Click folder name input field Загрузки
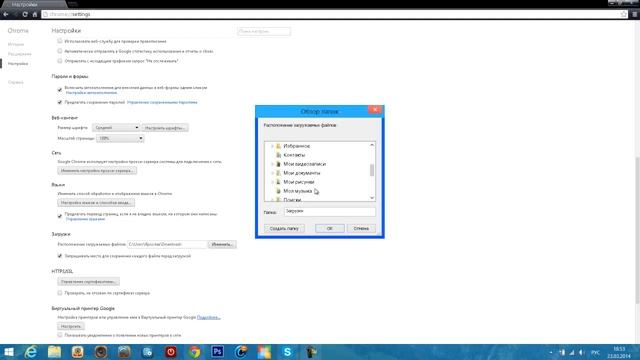The height and width of the screenshot is (360, 640). pyautogui.click(x=330, y=211)
